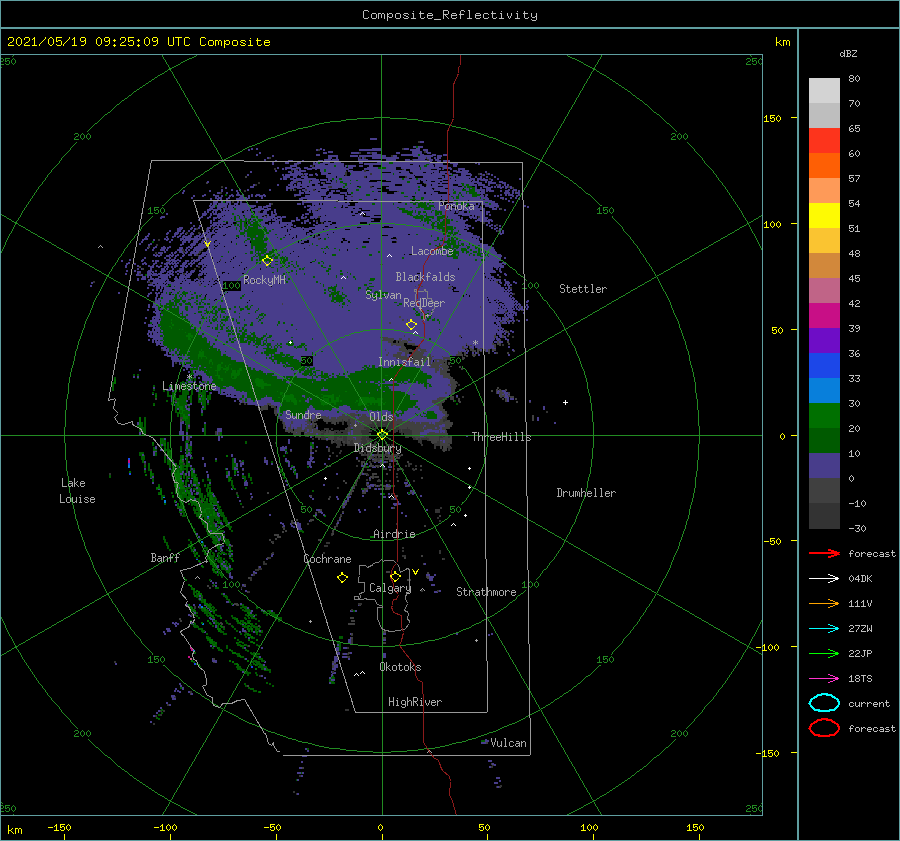Viewport: 900px width, 841px height.
Task: Select the Cochrane label
Action: 327,559
